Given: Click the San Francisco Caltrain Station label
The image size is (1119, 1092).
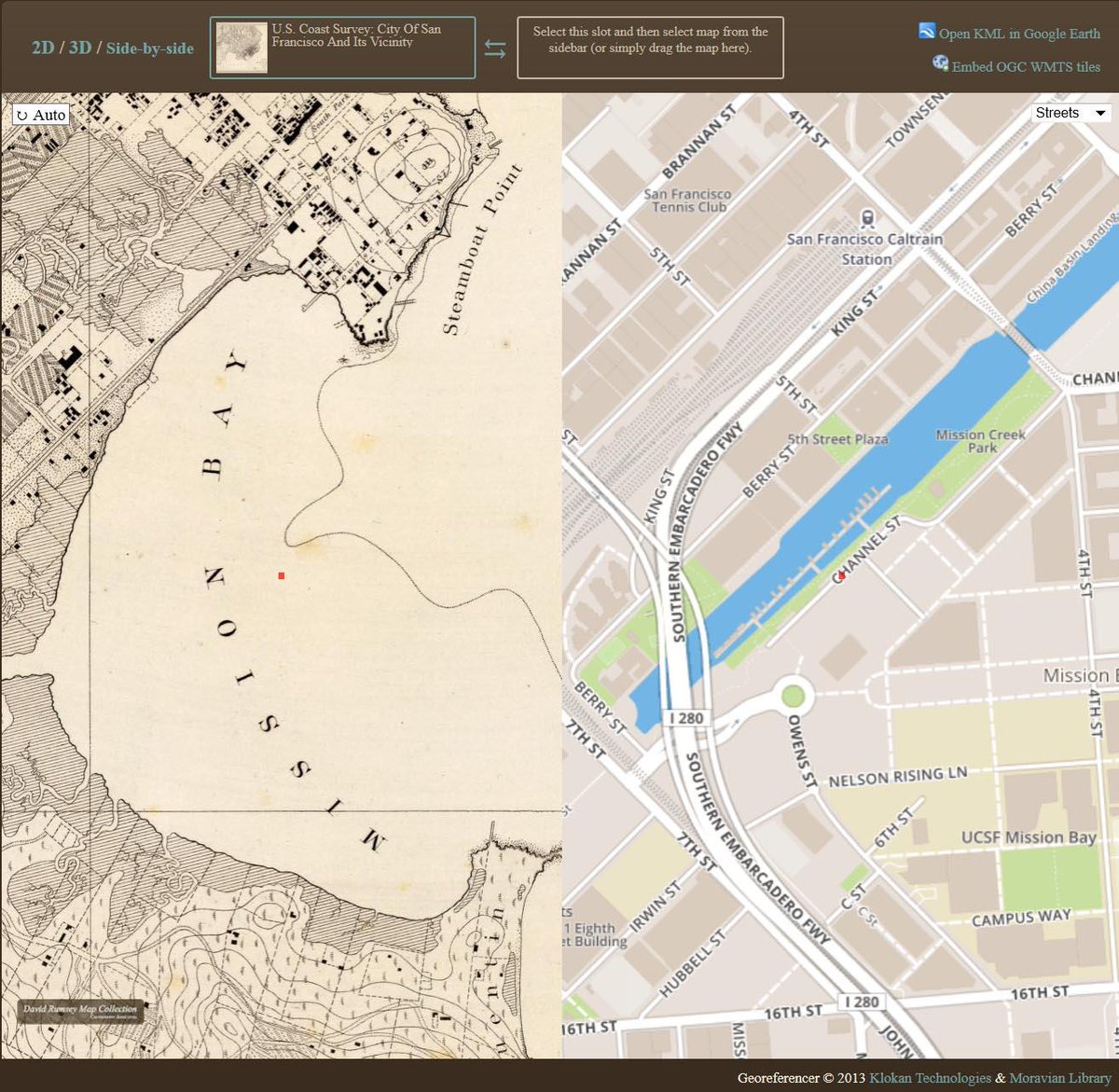Looking at the screenshot, I should tap(865, 249).
